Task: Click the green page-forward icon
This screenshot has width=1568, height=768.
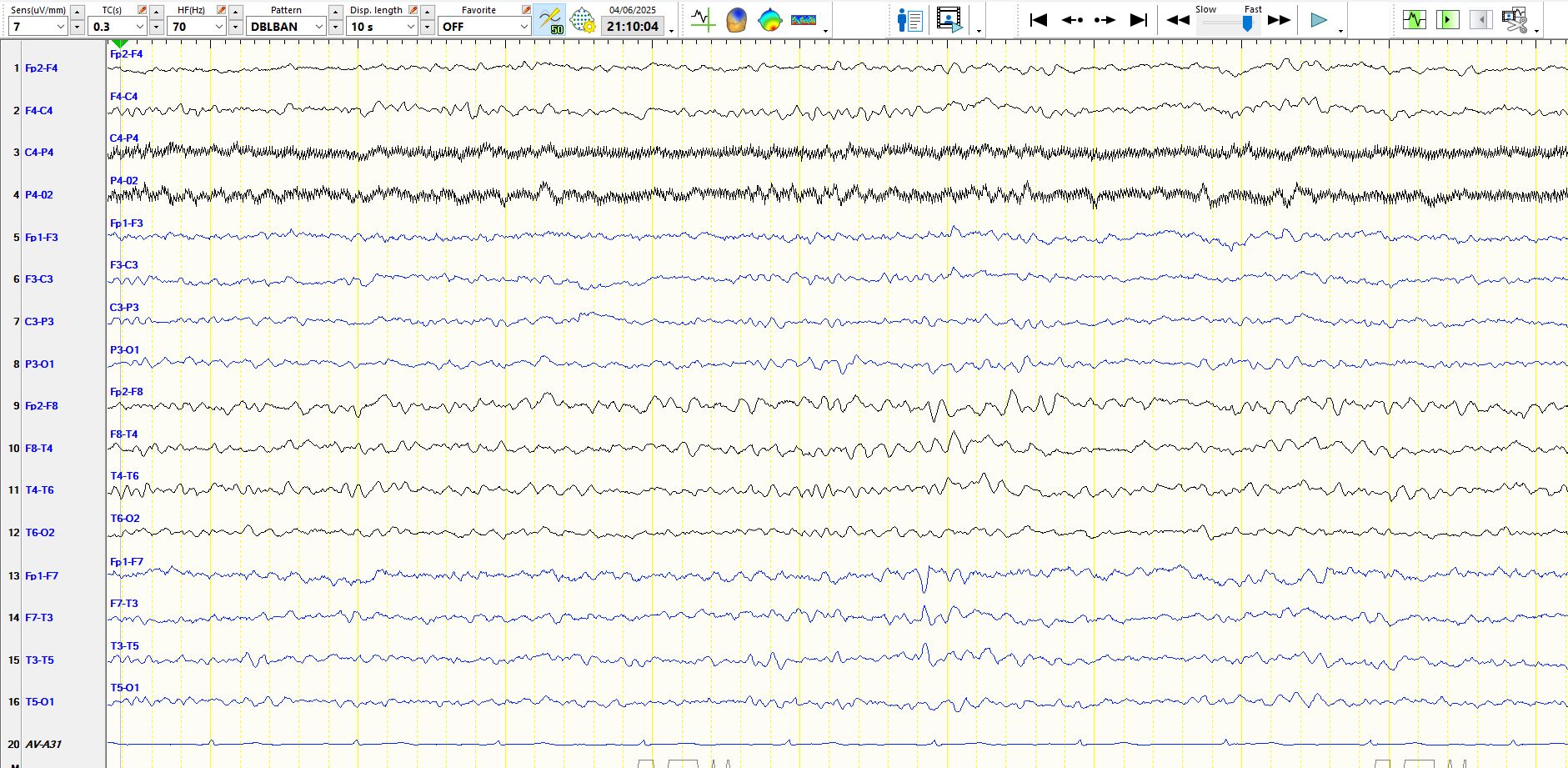Action: (1448, 19)
